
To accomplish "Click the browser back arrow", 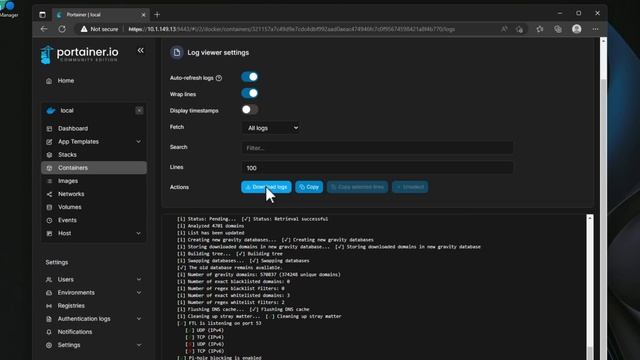I will (44, 29).
